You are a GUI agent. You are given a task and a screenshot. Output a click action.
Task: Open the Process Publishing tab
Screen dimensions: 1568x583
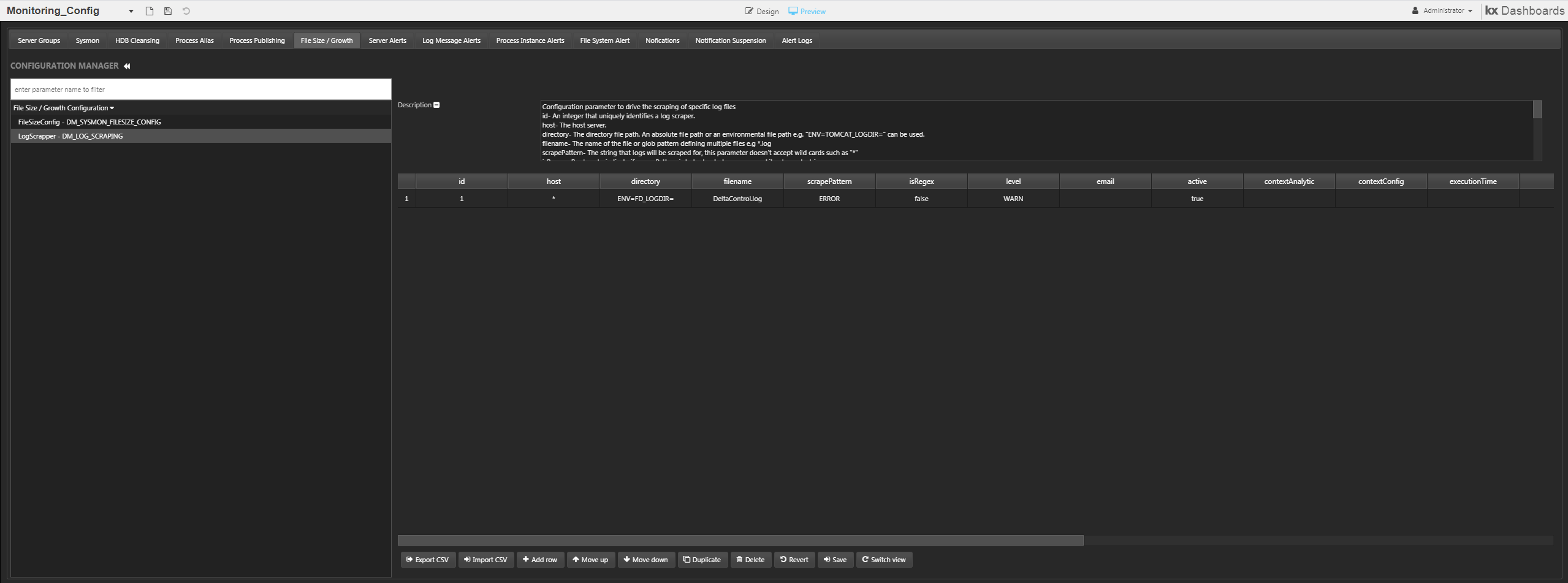click(x=257, y=40)
